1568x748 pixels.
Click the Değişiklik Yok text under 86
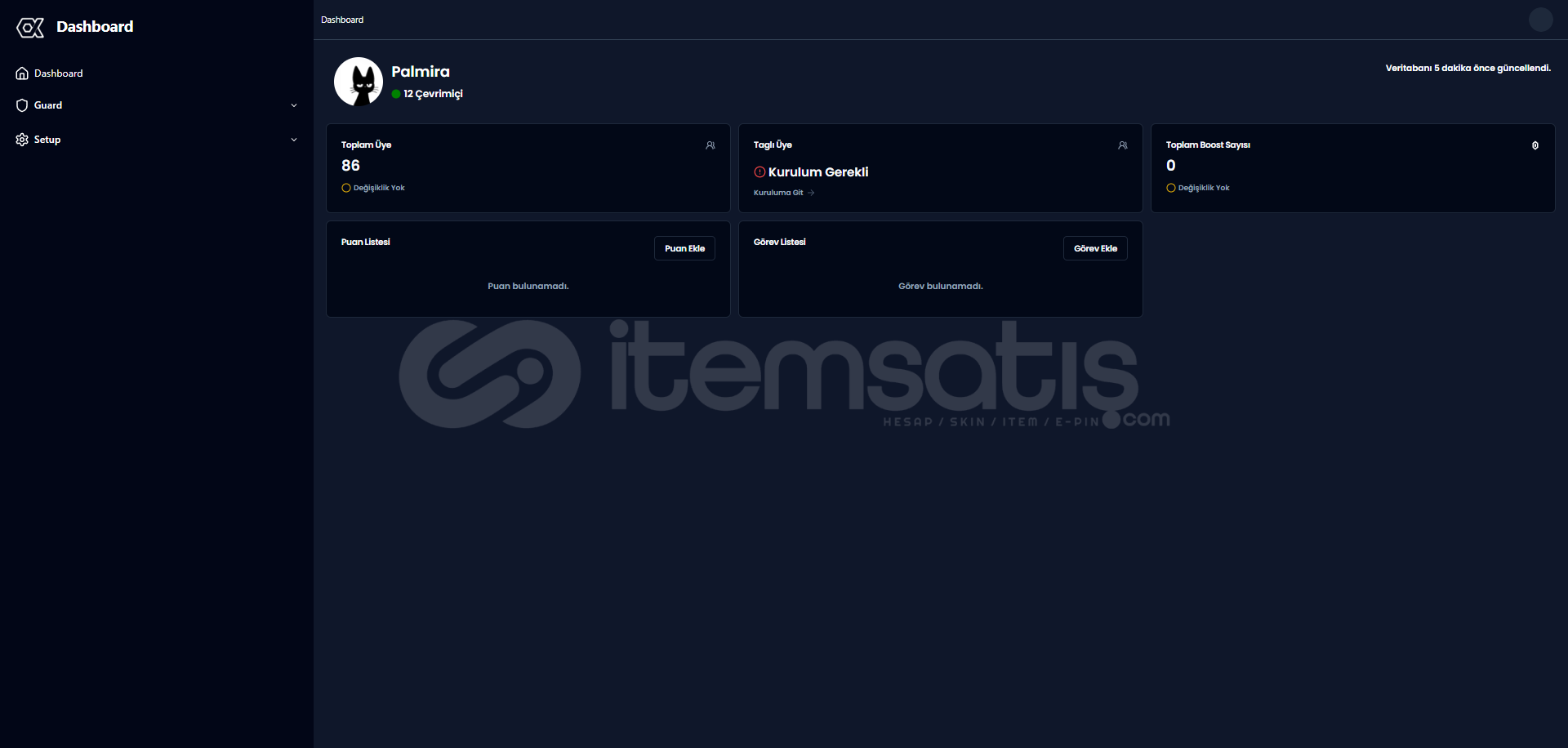[x=379, y=188]
